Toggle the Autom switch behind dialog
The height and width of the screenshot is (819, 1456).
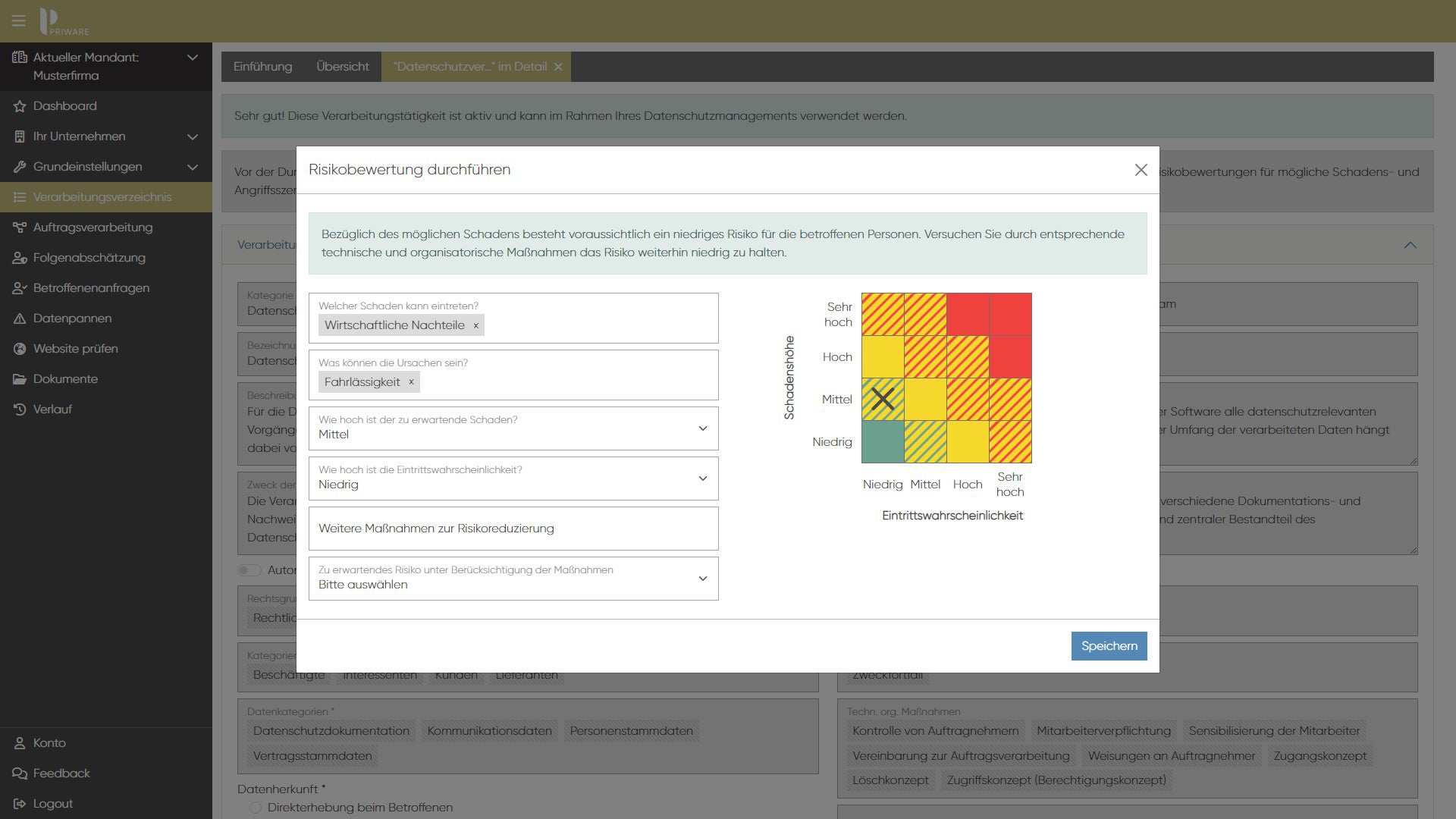tap(249, 570)
